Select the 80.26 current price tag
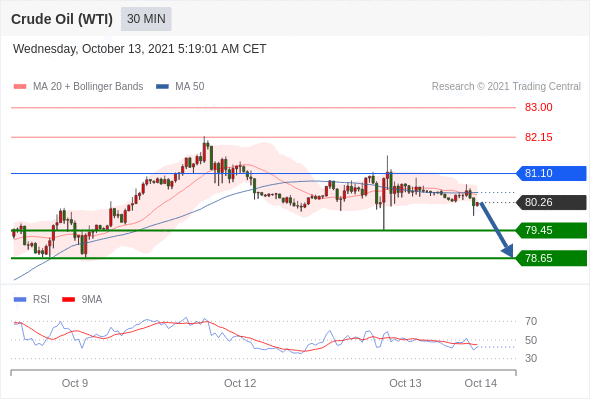The width and height of the screenshot is (590, 400). pos(551,202)
